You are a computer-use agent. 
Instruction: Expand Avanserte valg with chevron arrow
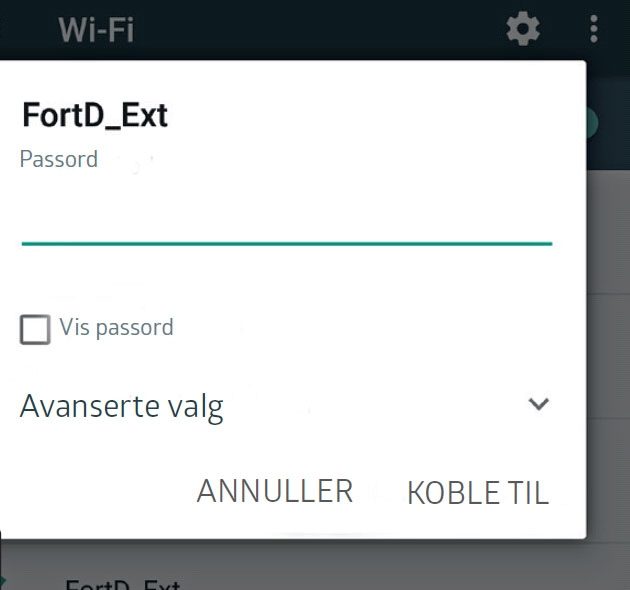pos(538,404)
